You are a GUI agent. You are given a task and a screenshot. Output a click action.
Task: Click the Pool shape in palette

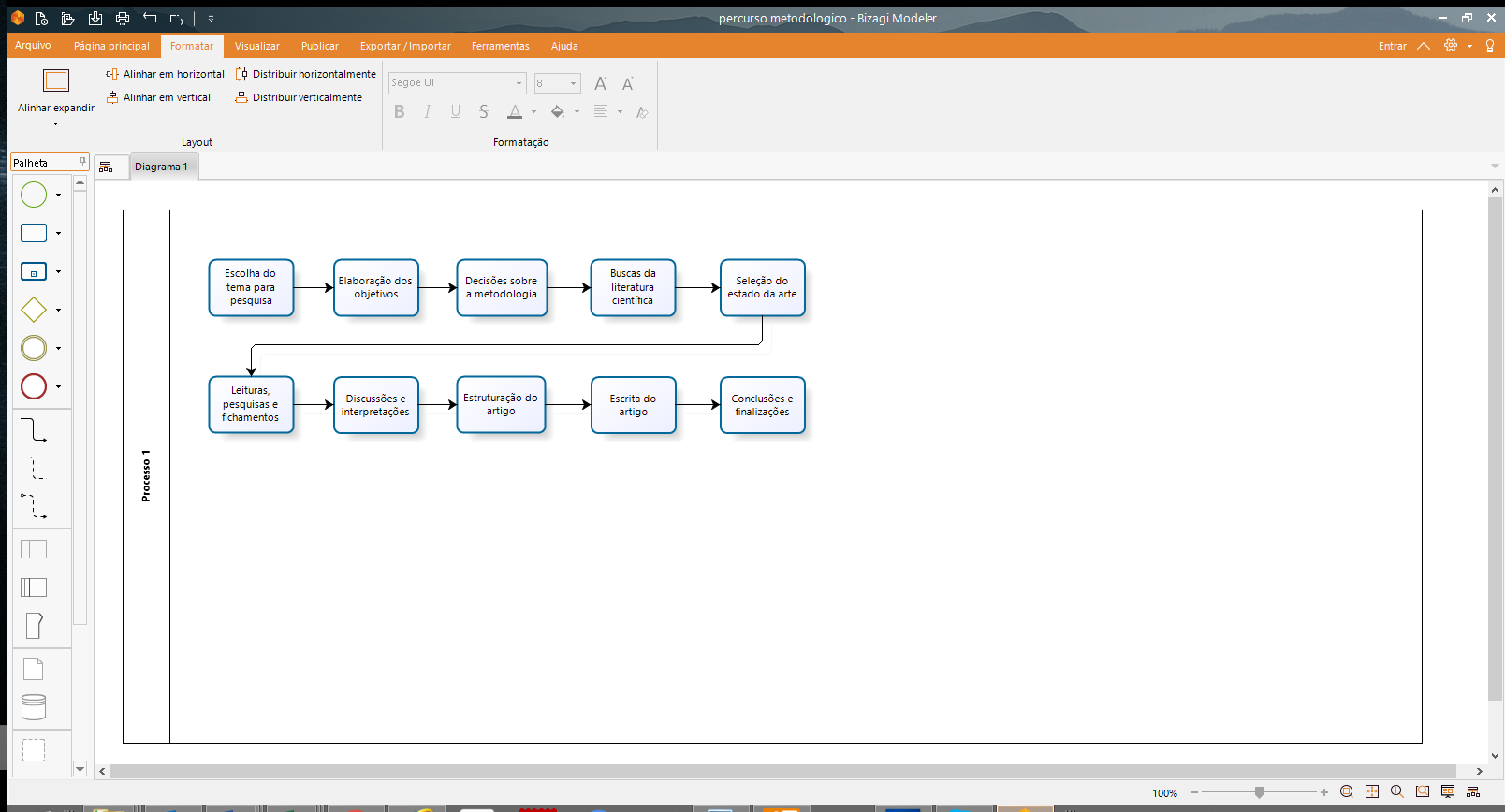pyautogui.click(x=34, y=549)
